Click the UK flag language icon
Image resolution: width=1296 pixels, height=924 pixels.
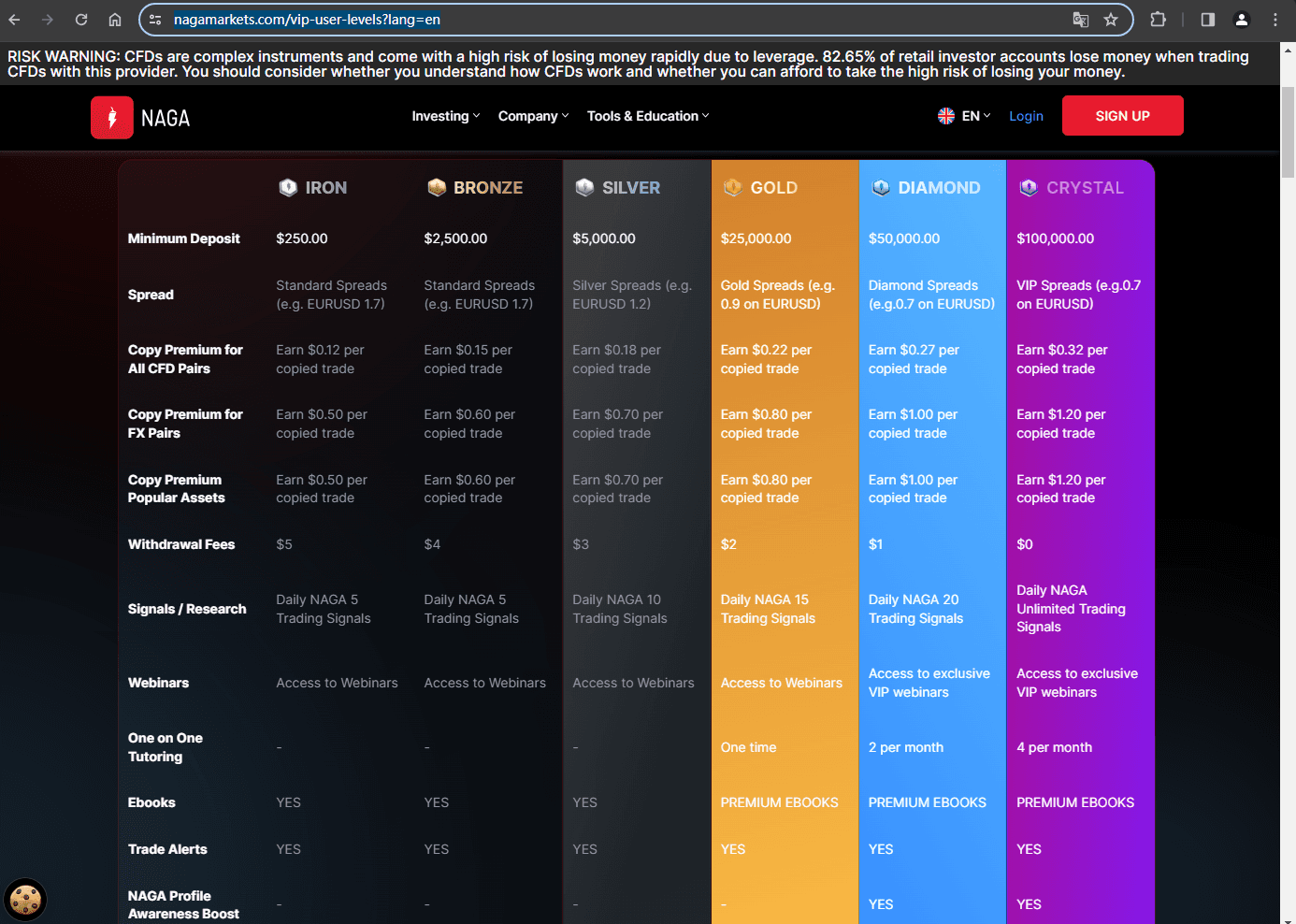pyautogui.click(x=946, y=116)
